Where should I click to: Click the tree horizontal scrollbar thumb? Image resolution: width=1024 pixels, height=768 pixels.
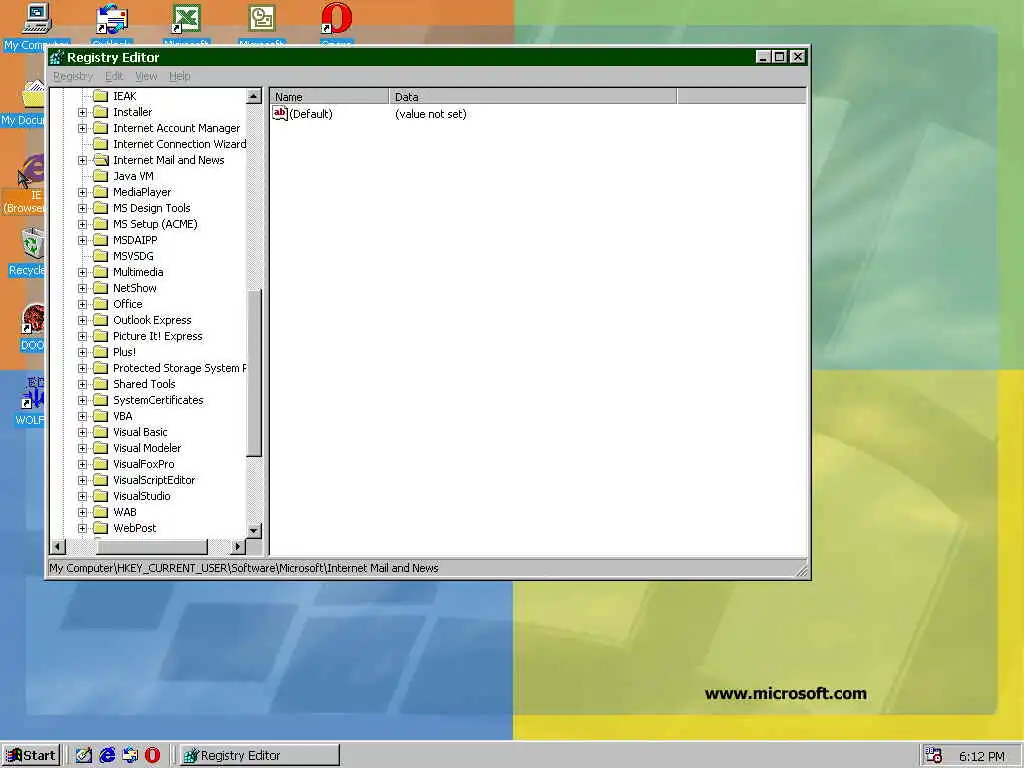tap(151, 546)
